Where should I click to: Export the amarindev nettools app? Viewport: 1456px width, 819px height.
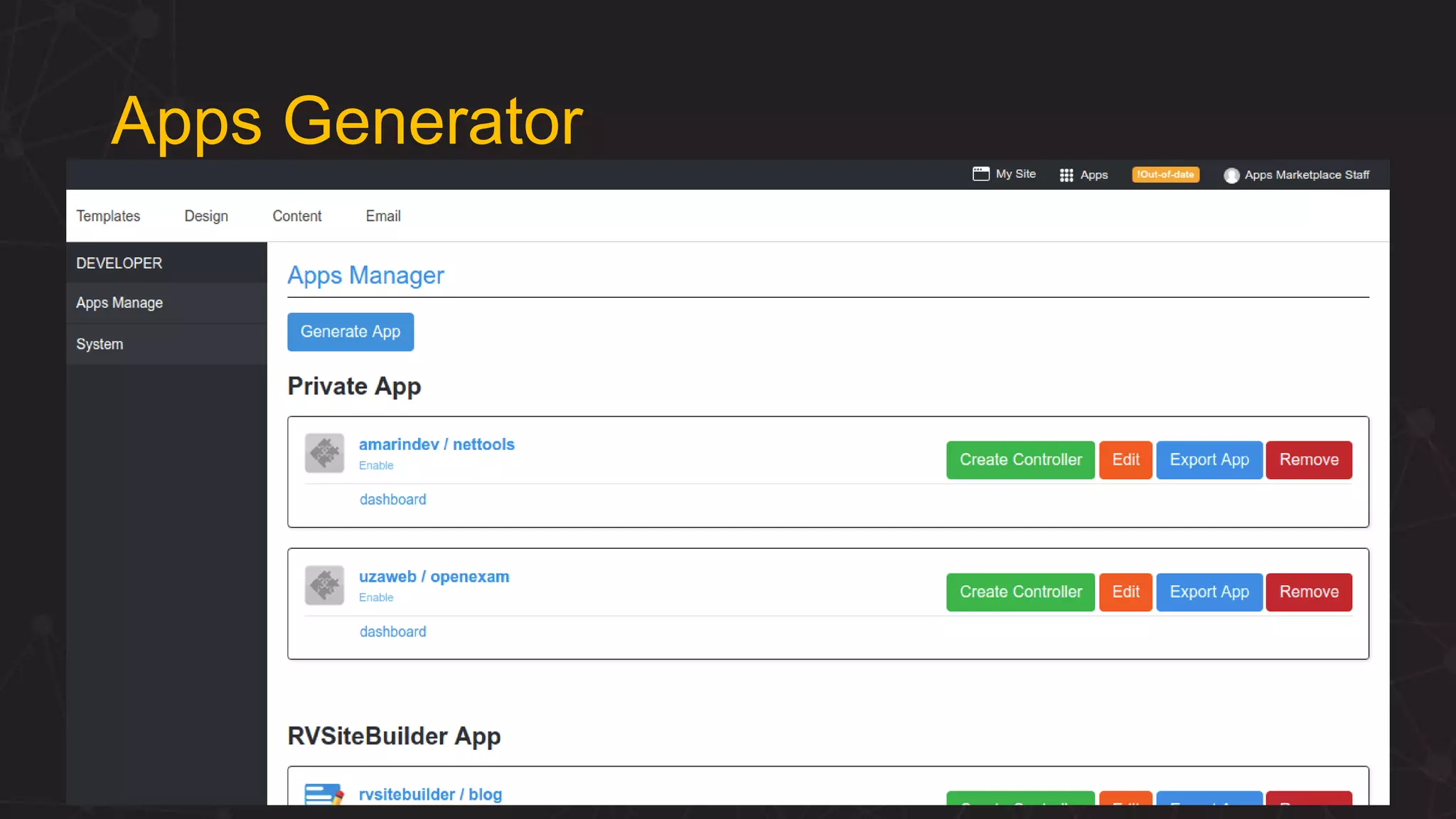1209,460
